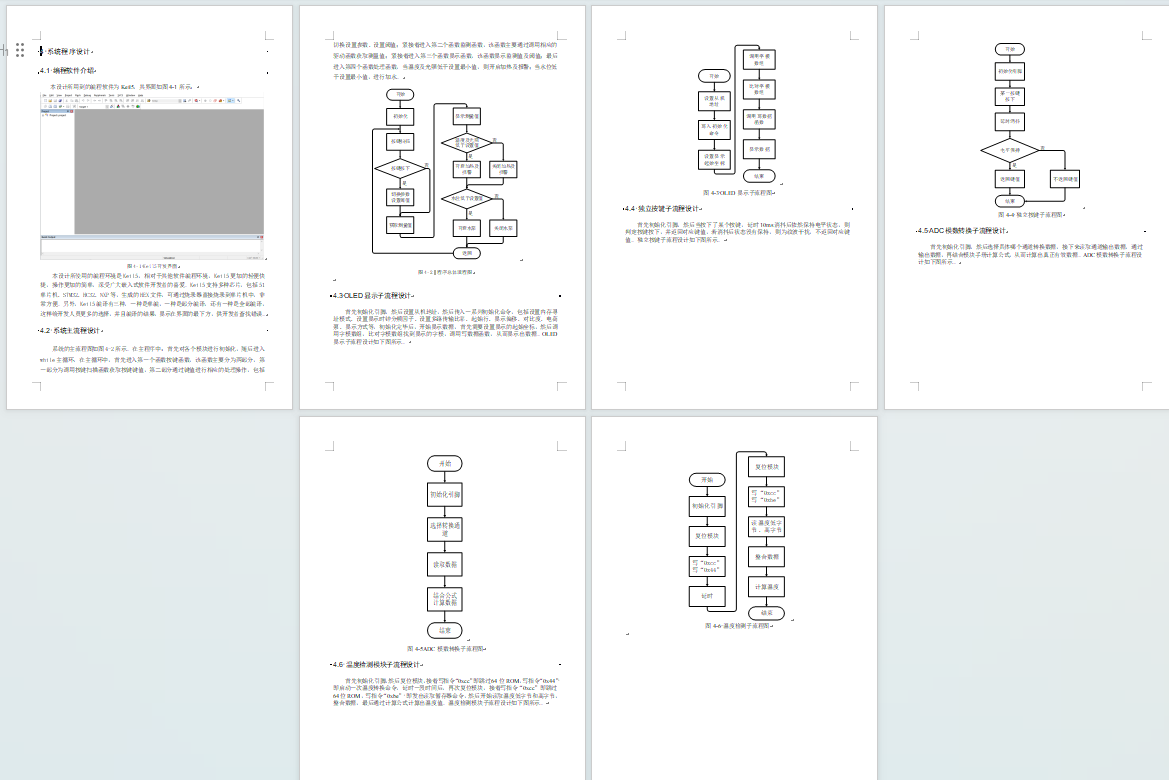The height and width of the screenshot is (780, 1169).
Task: Click the six-dot drag handle beside first heading
Action: (20, 50)
